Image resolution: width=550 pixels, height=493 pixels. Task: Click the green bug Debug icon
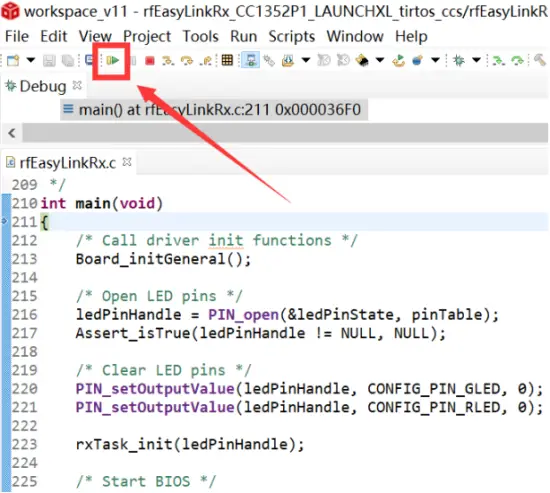coord(458,61)
